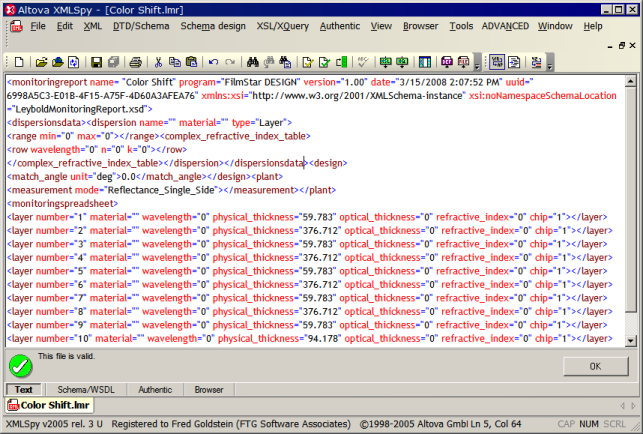Click the red-blue tree settings icon

536,62
